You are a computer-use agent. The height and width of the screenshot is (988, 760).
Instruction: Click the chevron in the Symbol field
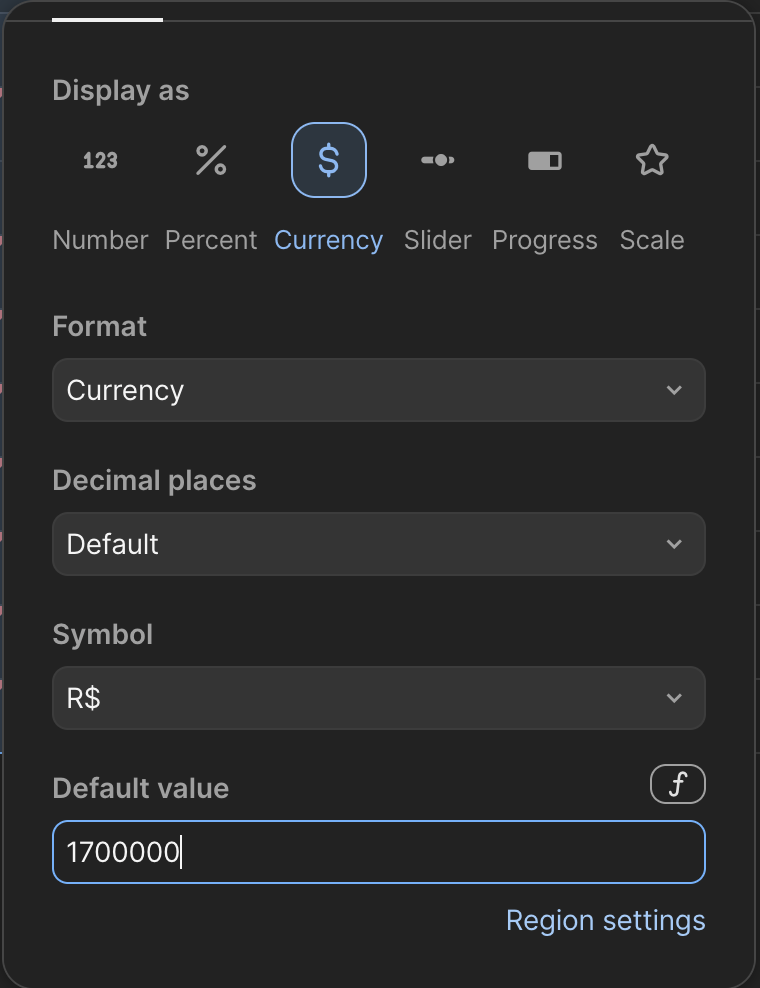tap(674, 698)
